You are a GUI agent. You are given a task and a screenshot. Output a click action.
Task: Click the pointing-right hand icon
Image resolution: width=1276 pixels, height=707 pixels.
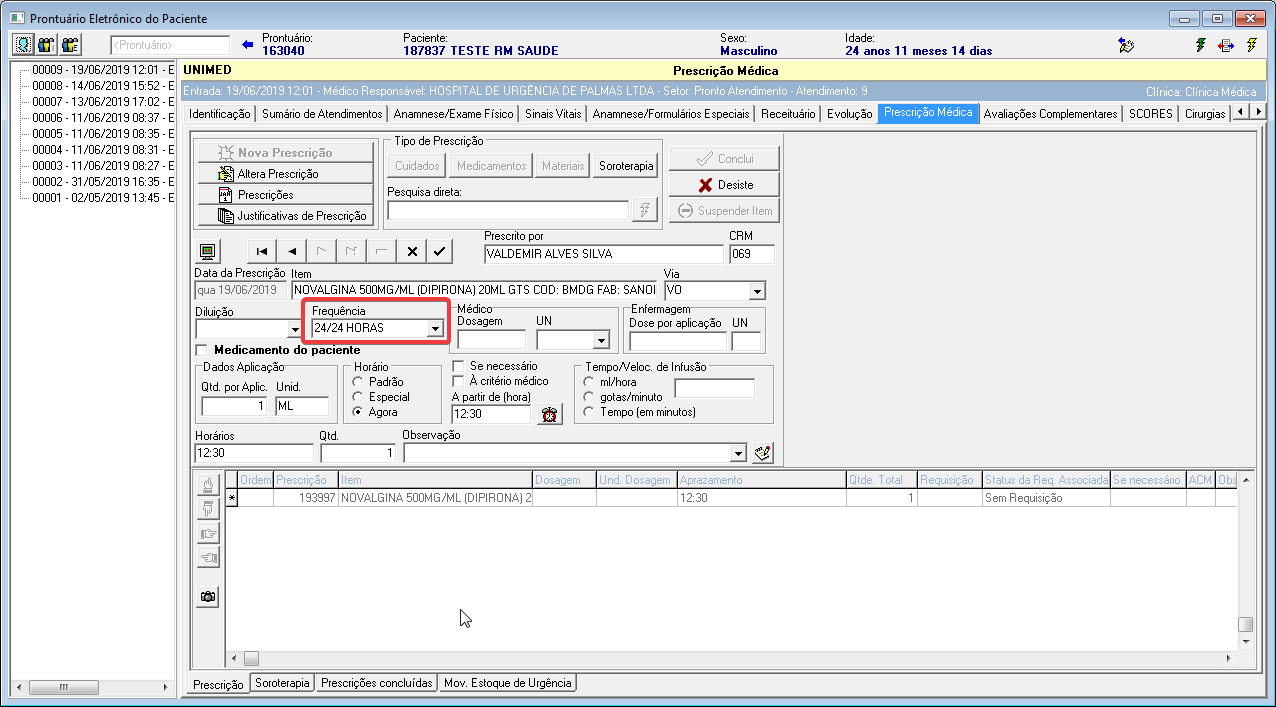click(208, 533)
